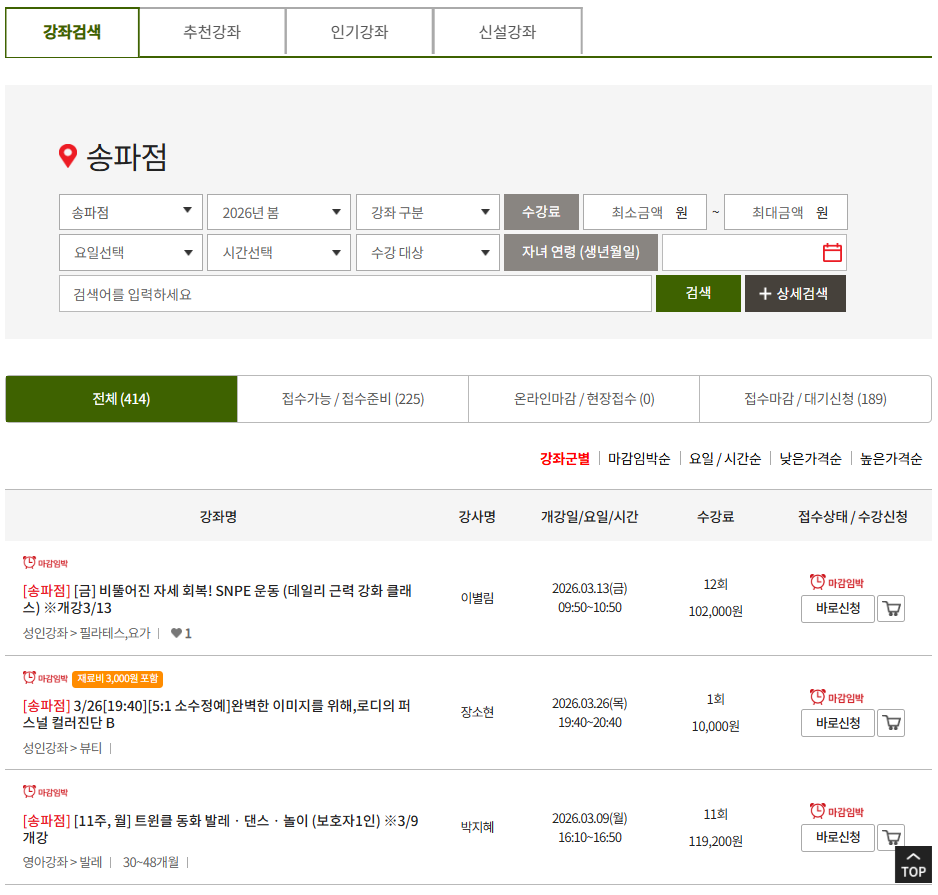Open the 송파점 branch dropdown
Viewport: 938px width, 895px height.
click(130, 212)
